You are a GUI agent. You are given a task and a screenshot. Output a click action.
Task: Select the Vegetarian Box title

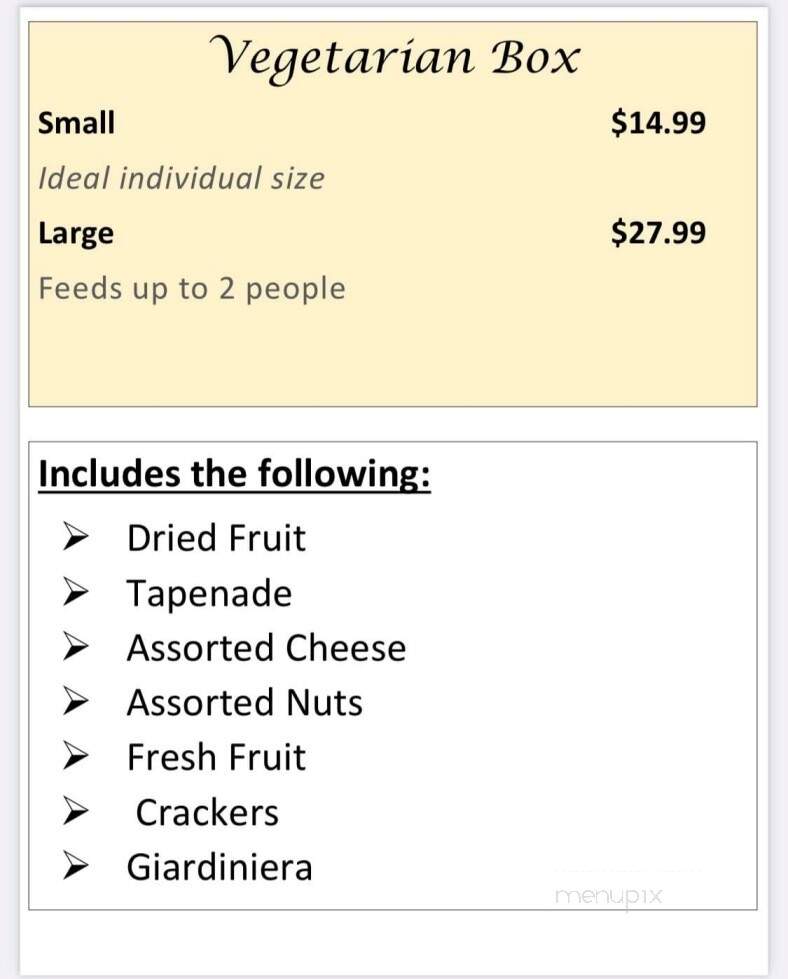(x=394, y=58)
